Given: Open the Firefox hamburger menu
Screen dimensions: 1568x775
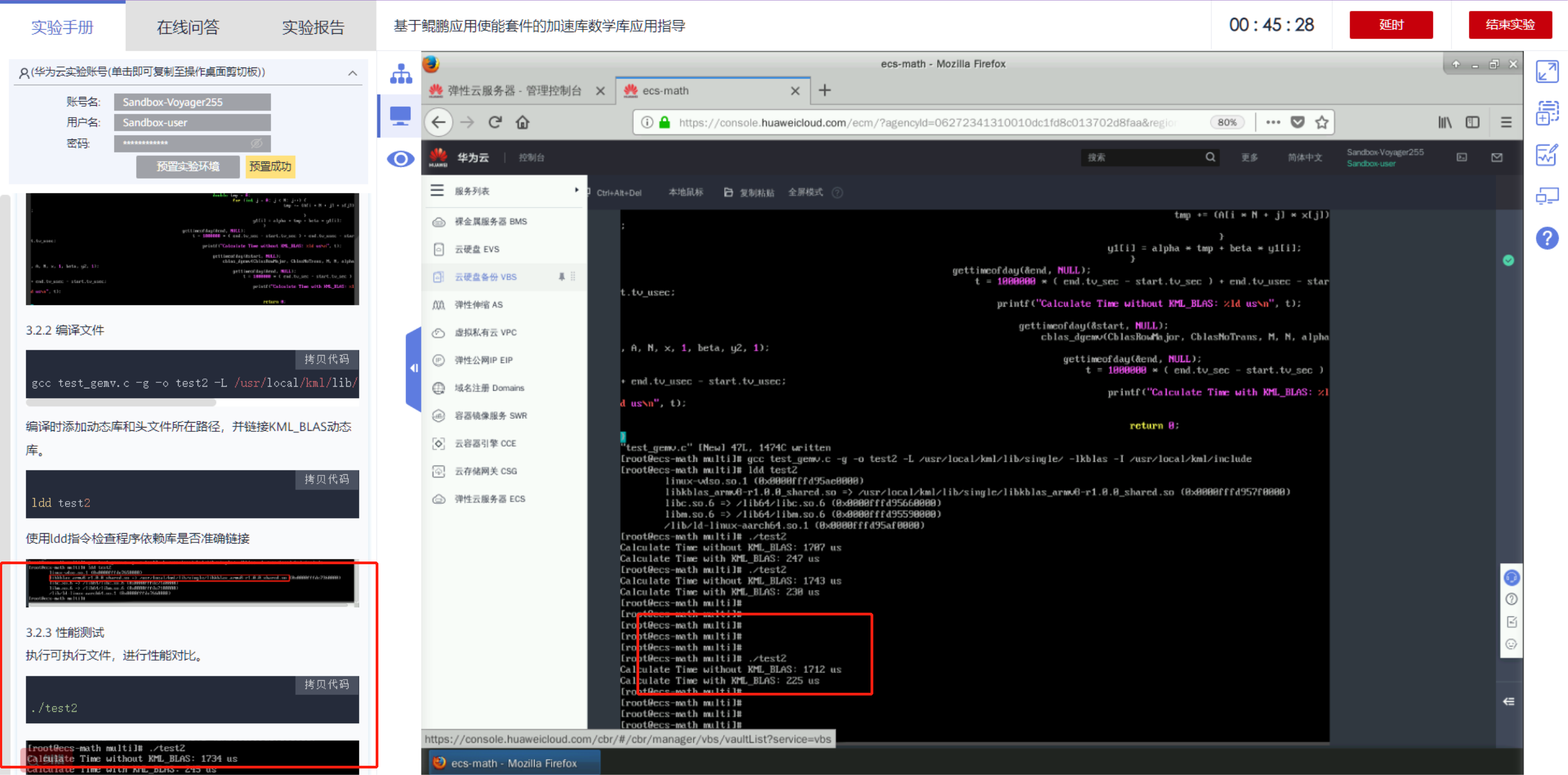Looking at the screenshot, I should [1506, 123].
